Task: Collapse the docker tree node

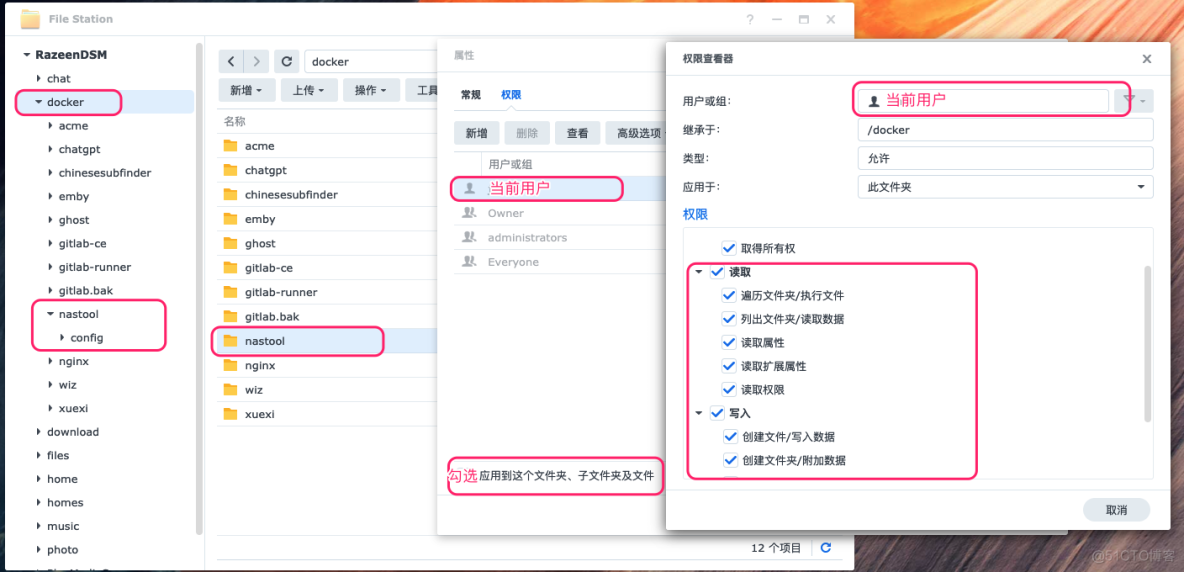Action: [39, 102]
